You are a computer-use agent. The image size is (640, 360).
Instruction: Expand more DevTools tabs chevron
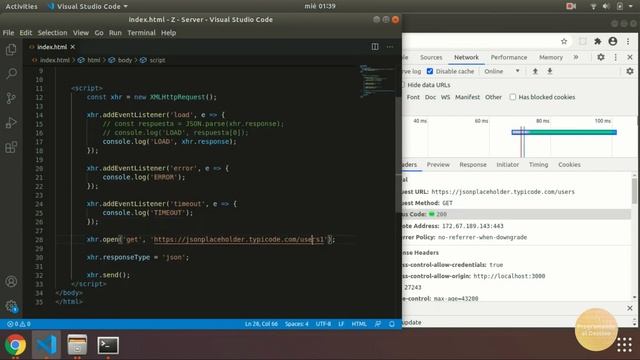click(x=576, y=57)
